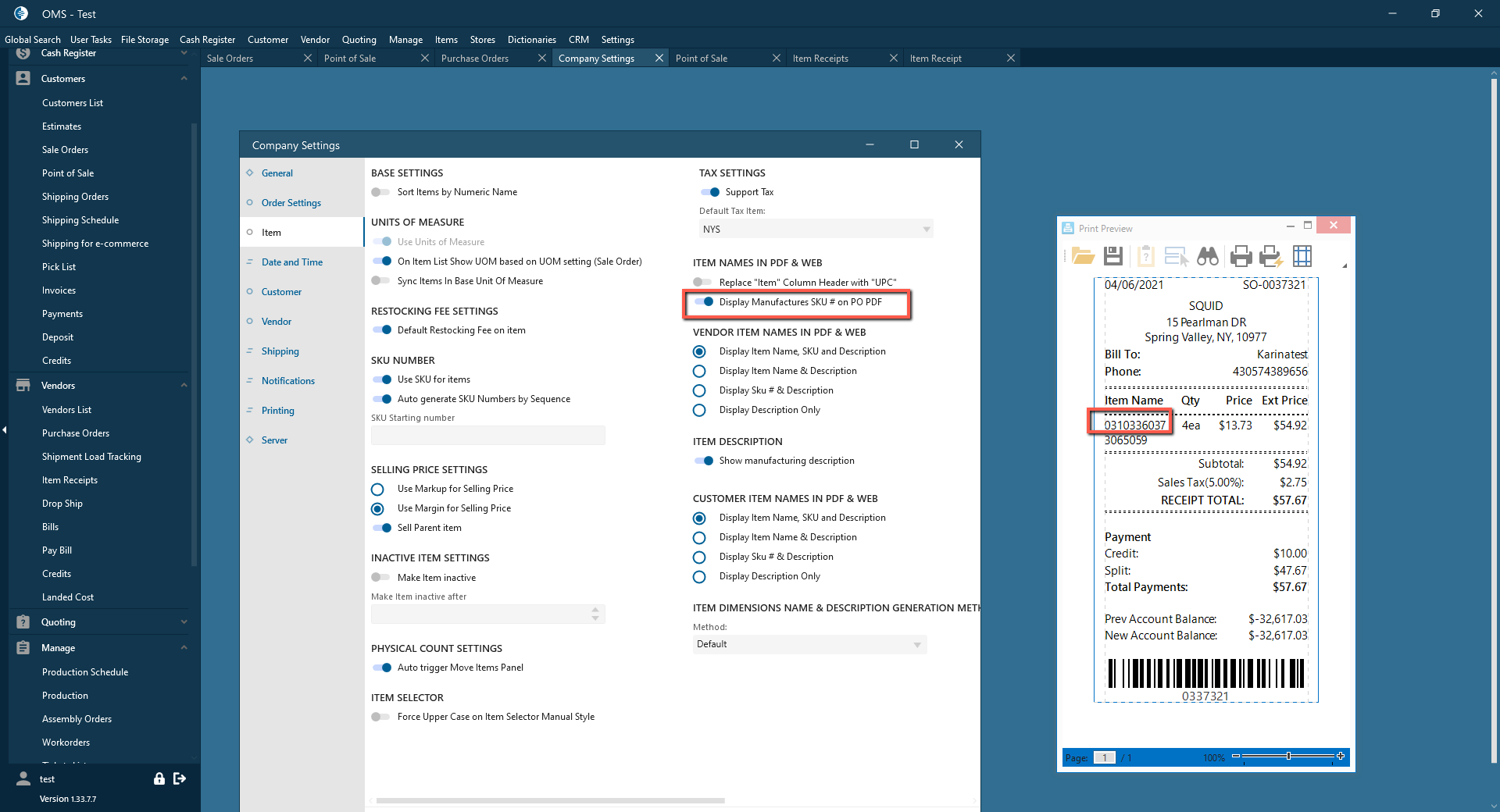Click the SKU Starting number field
The image size is (1500, 812).
pos(487,436)
